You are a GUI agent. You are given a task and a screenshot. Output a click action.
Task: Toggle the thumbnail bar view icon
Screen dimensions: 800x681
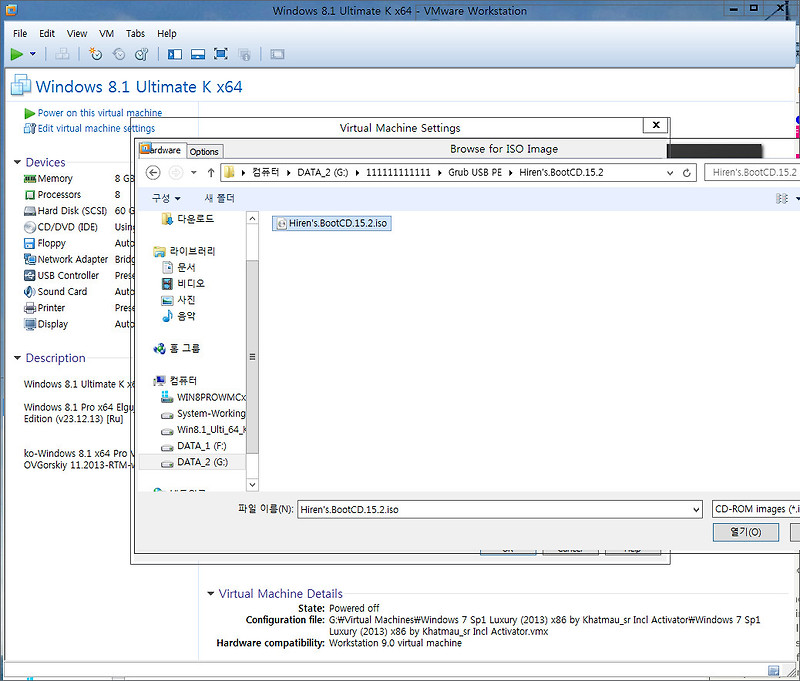[x=198, y=54]
